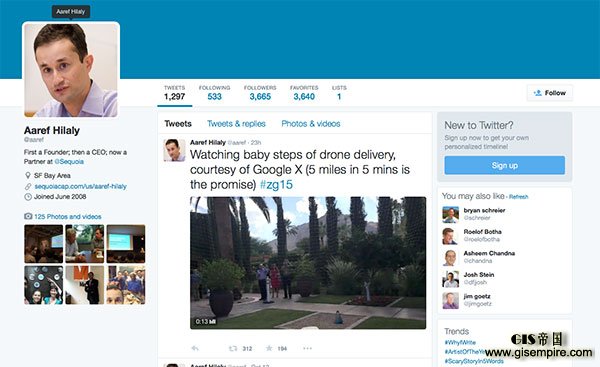Open the Lists count 1
This screenshot has width=600, height=367.
(339, 93)
